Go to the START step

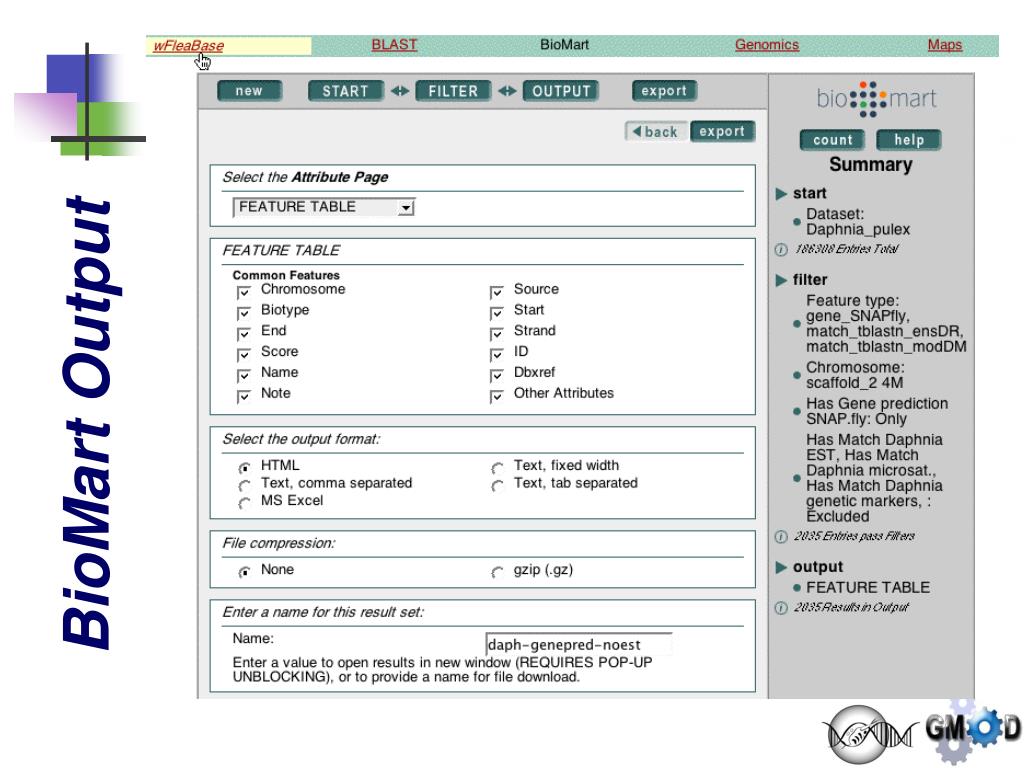pos(345,91)
